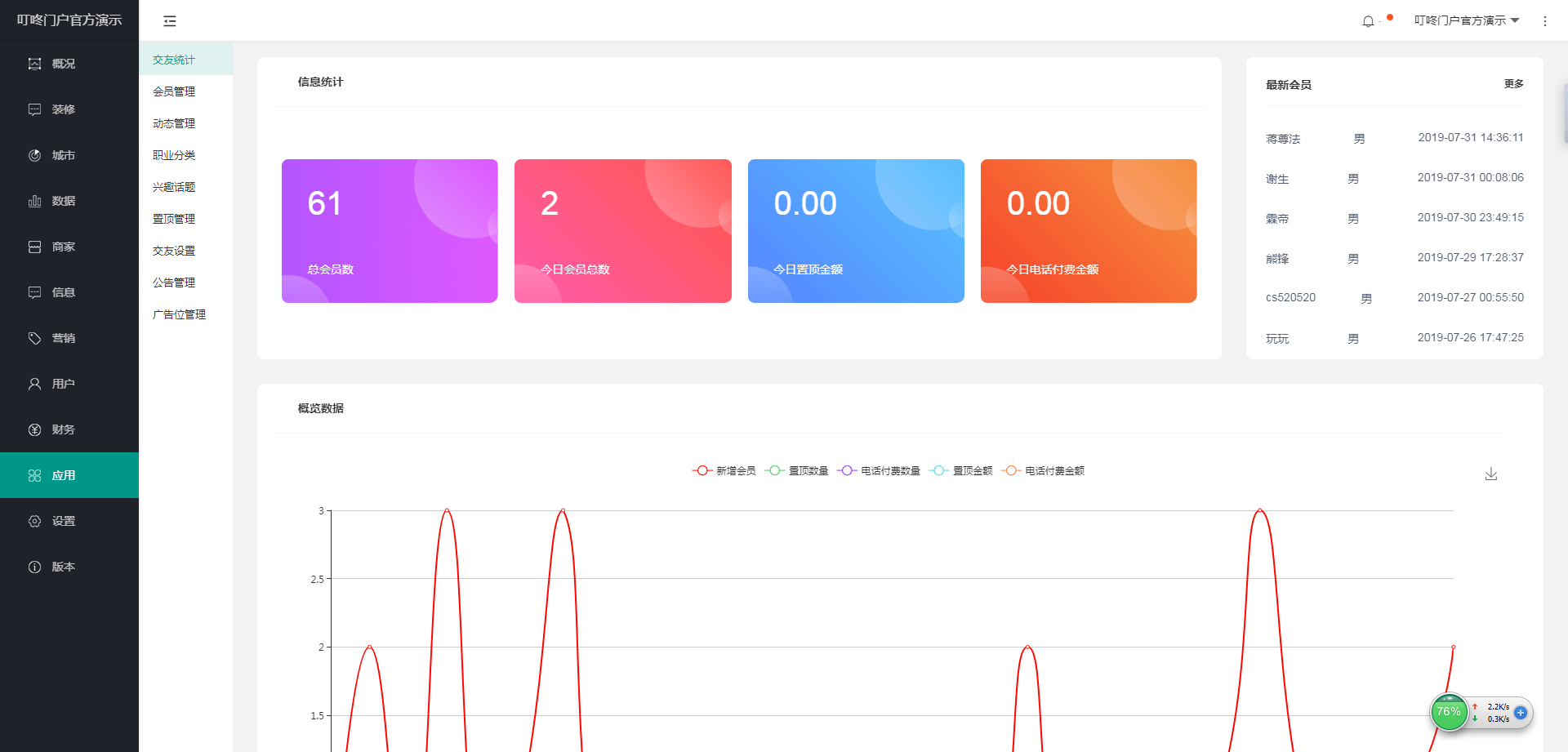Click the 装修 decoration sidebar icon

click(x=34, y=109)
